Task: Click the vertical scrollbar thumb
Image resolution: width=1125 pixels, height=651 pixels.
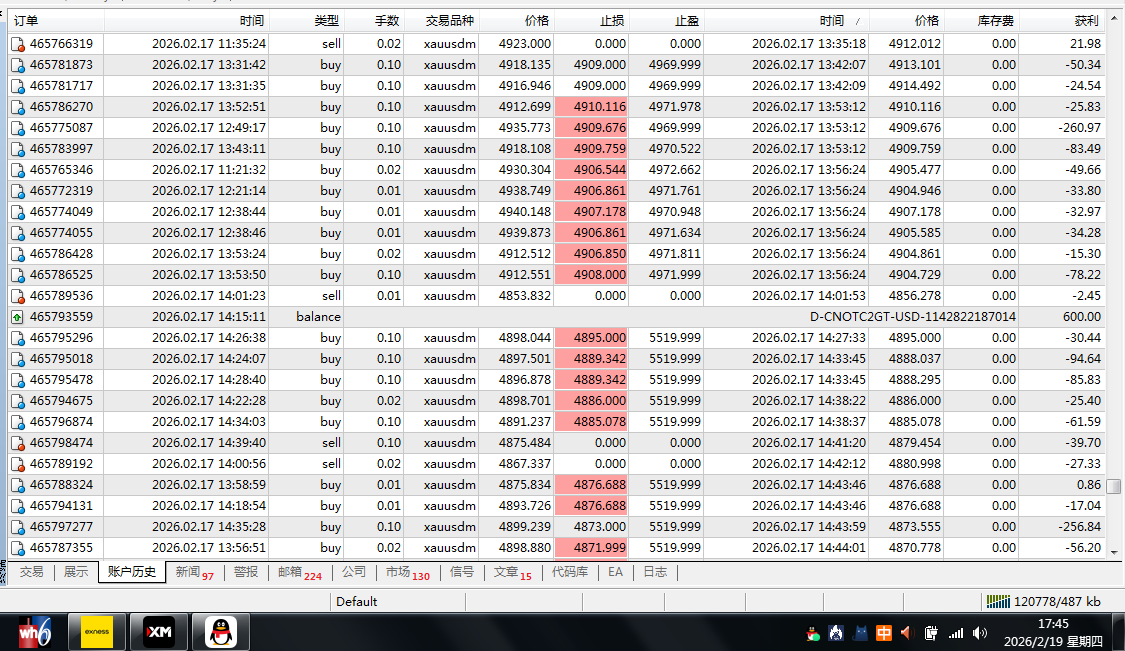Action: coord(1114,486)
